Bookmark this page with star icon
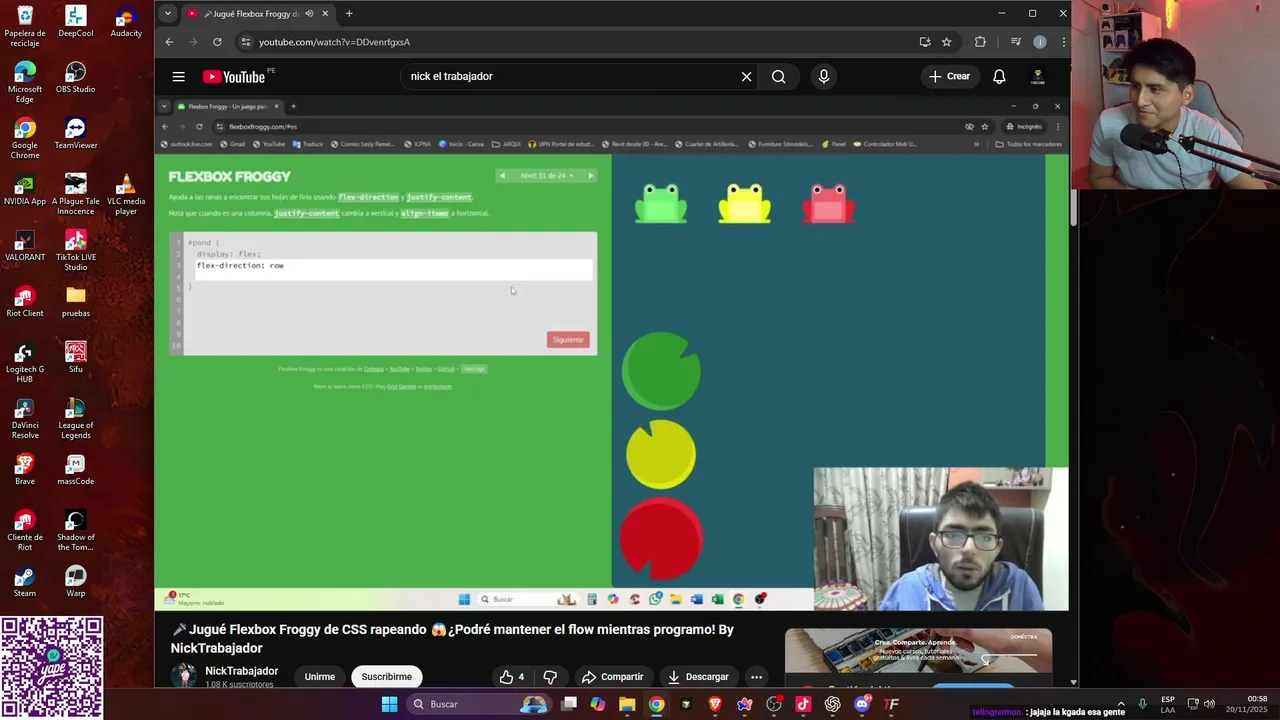 click(946, 42)
